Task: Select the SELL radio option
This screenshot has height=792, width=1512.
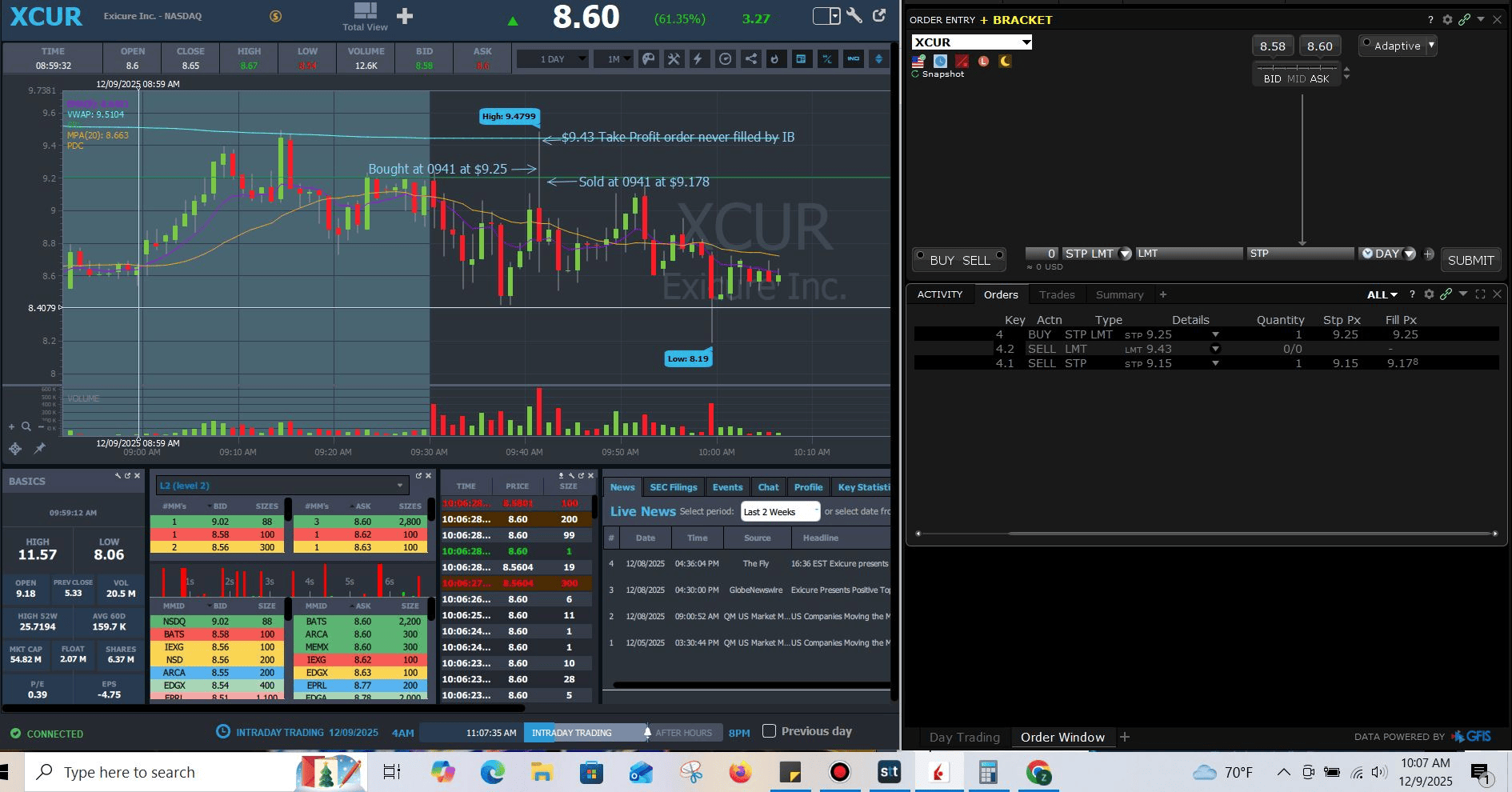Action: (999, 255)
